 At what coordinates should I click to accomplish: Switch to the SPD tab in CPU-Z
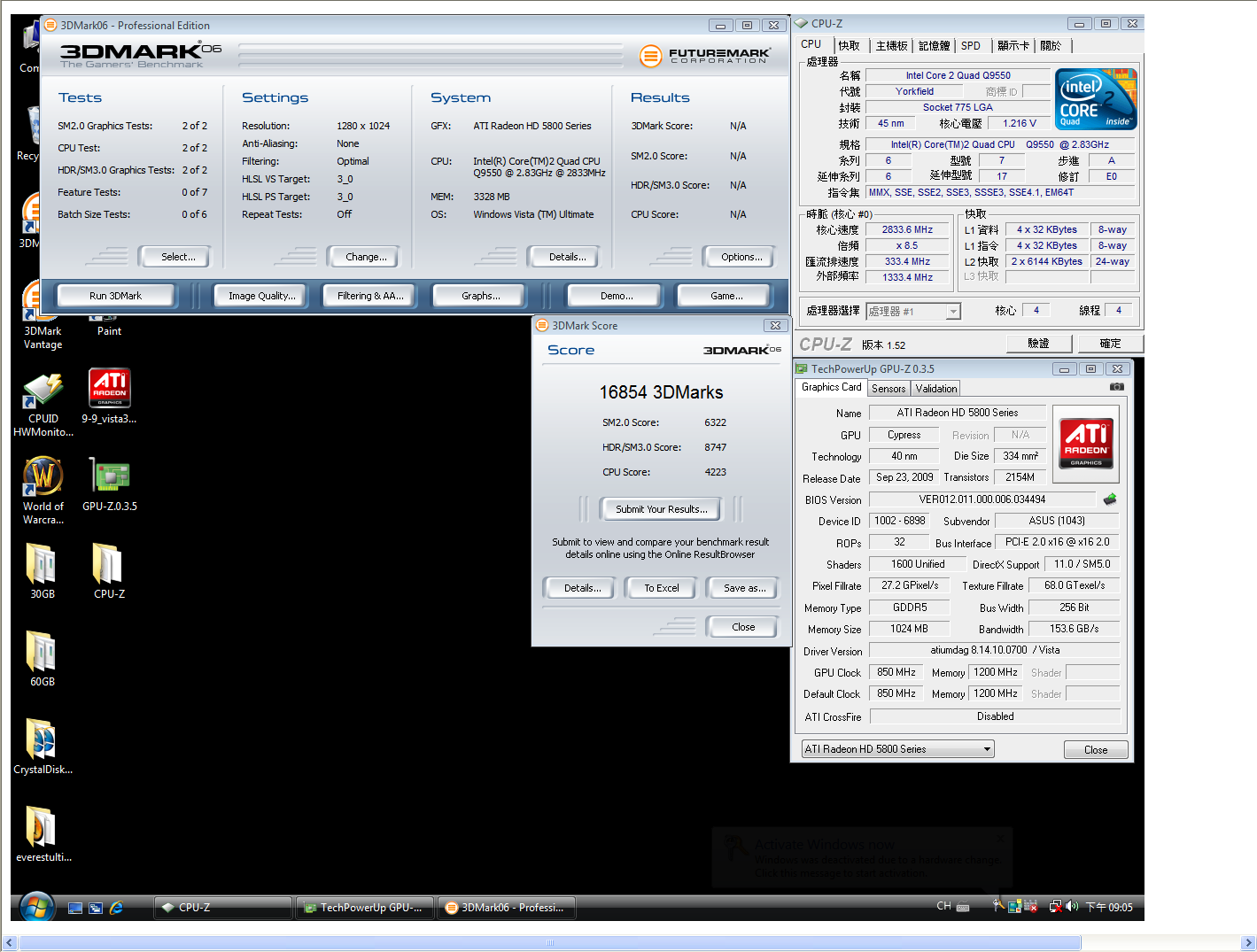pyautogui.click(x=971, y=46)
